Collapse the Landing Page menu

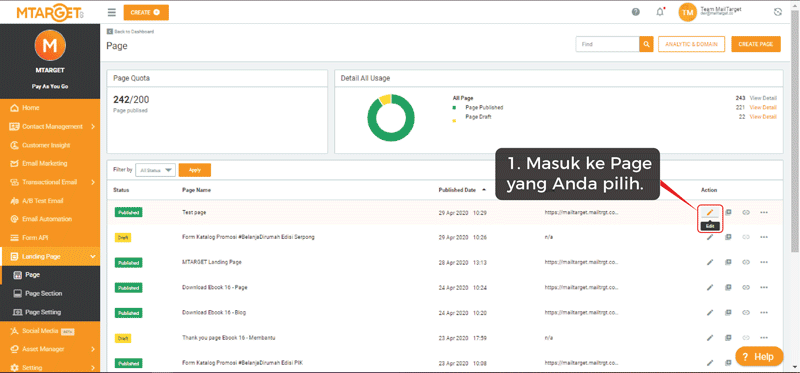[93, 257]
